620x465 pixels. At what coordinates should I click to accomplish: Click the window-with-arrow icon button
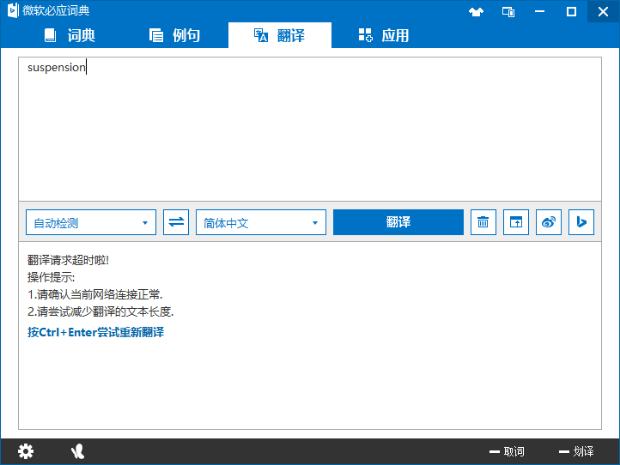point(516,222)
